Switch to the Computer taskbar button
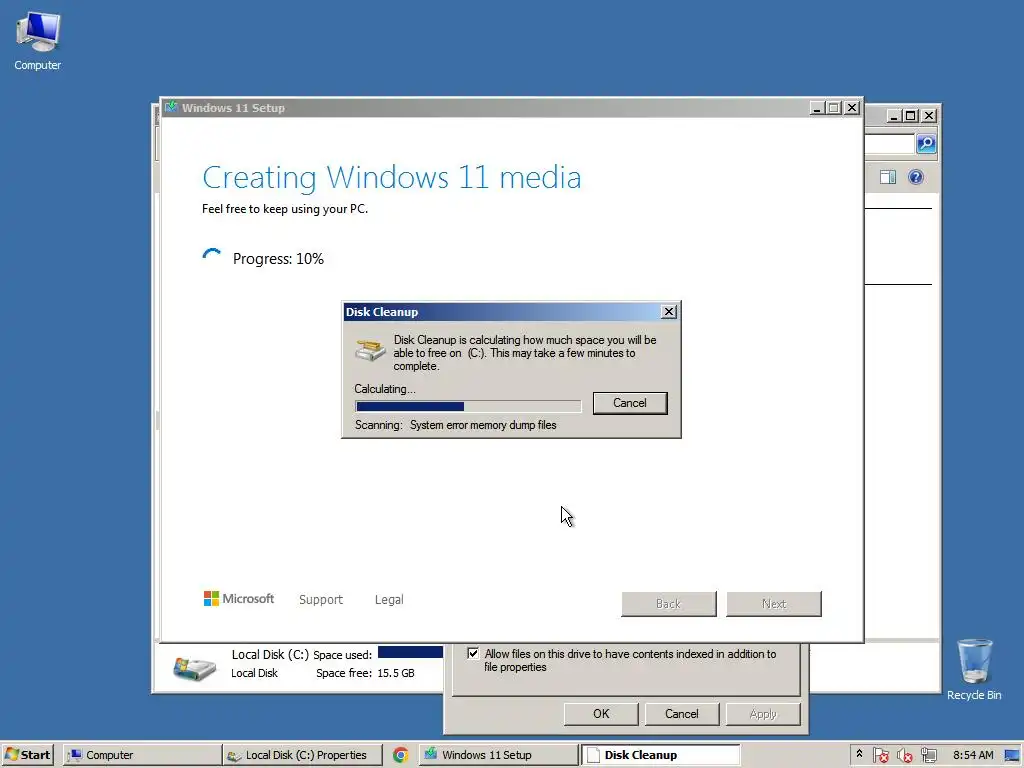 point(142,755)
